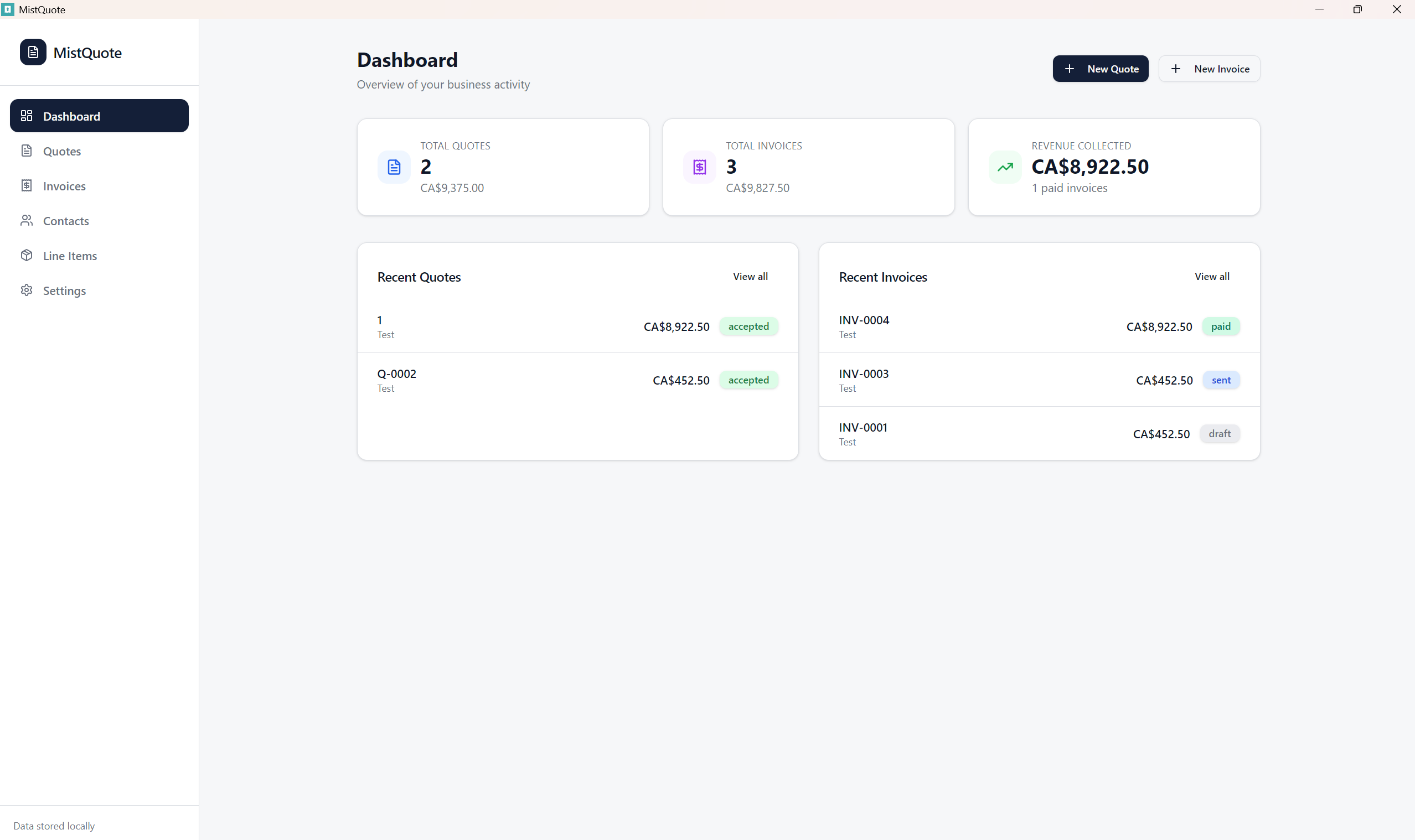
Task: Open the Contacts menu item
Action: (66, 221)
